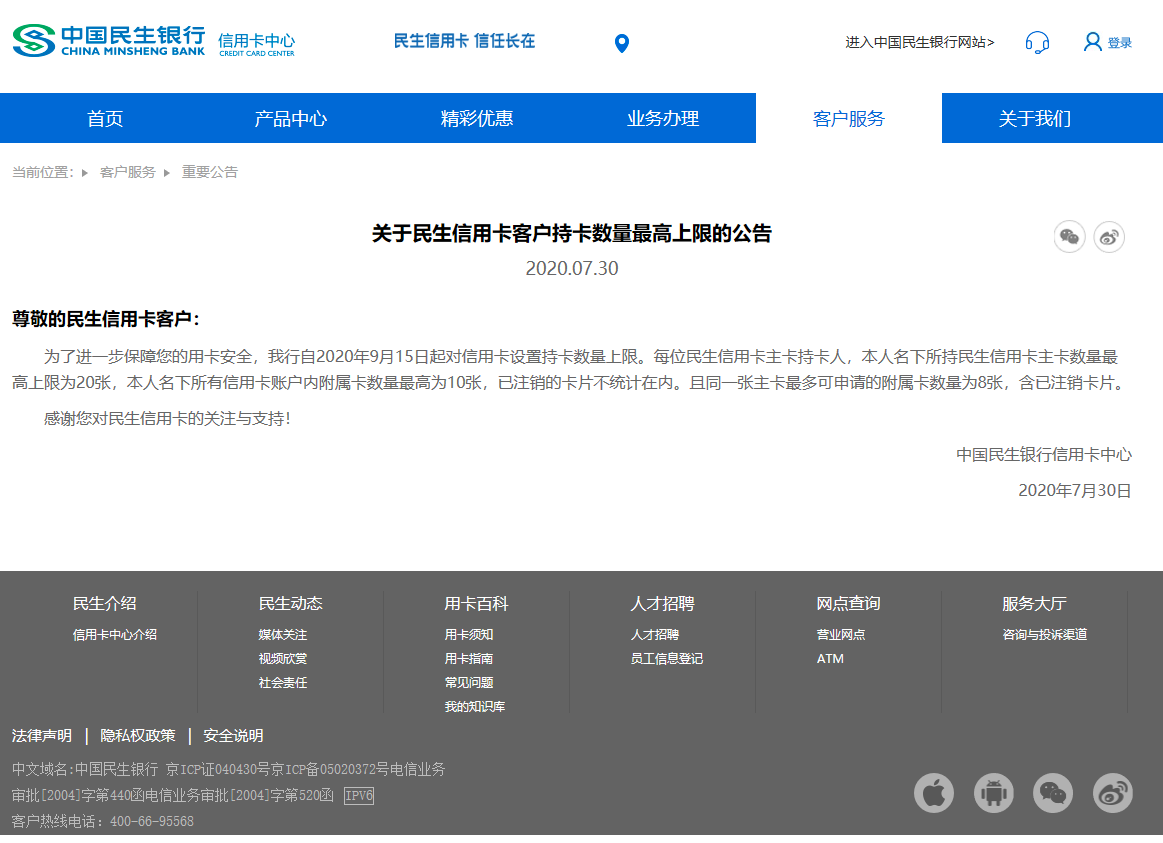This screenshot has height=843, width=1163.
Task: Open the 精彩优惠 navigation menu
Action: 477,119
